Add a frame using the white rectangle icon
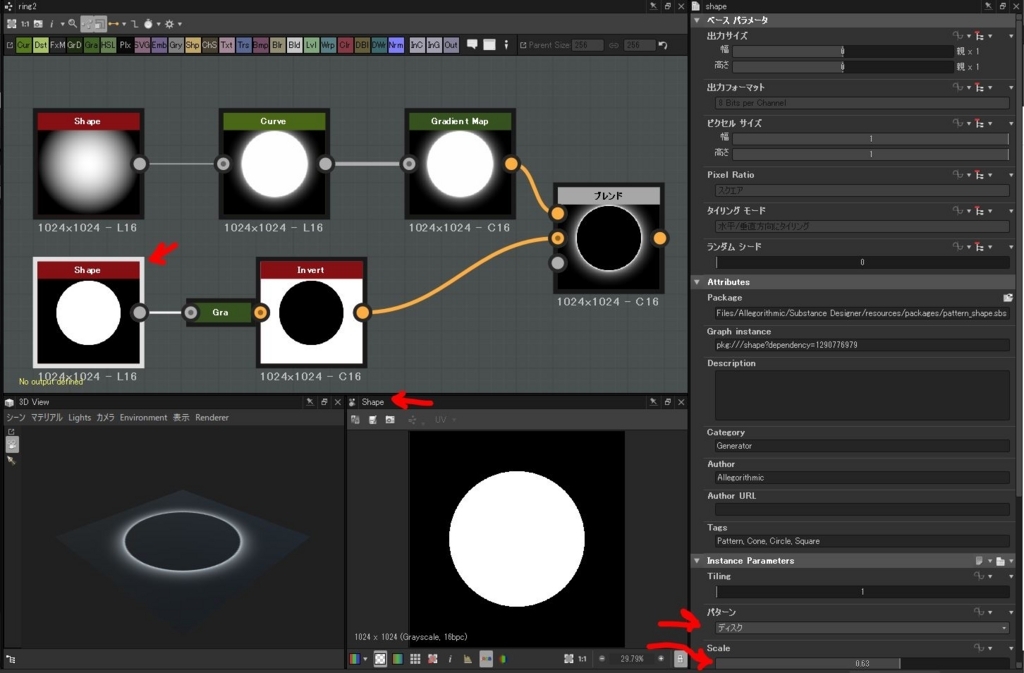This screenshot has height=673, width=1024. [x=489, y=45]
